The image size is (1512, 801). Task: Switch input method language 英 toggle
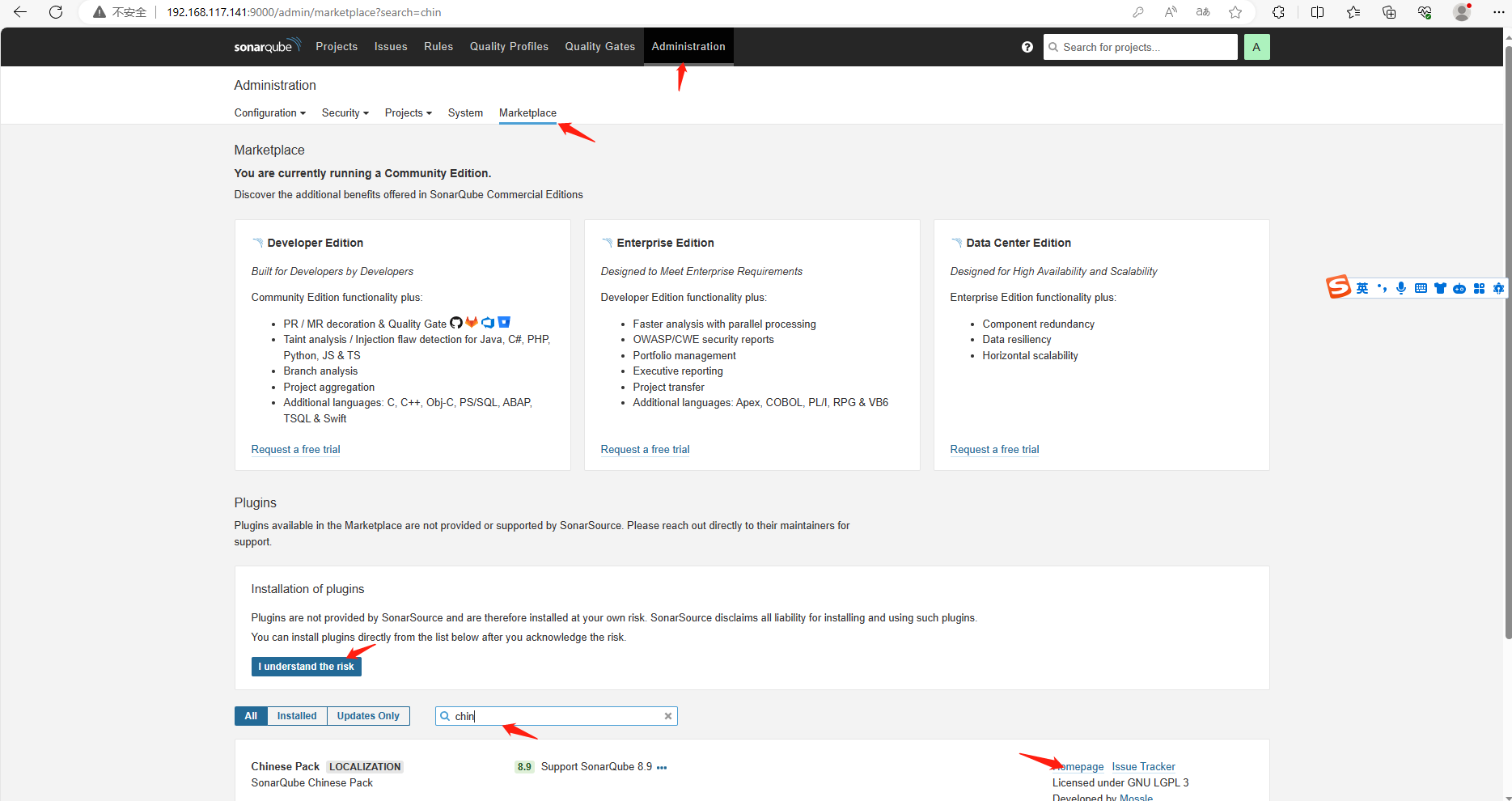[1362, 288]
